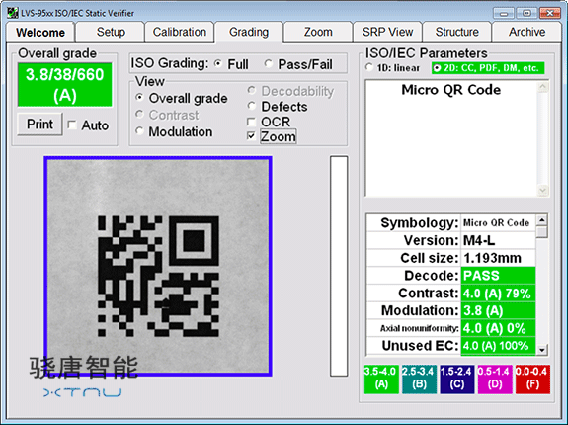This screenshot has height=425, width=568.
Task: Switch to the Welcome tab
Action: [x=40, y=33]
